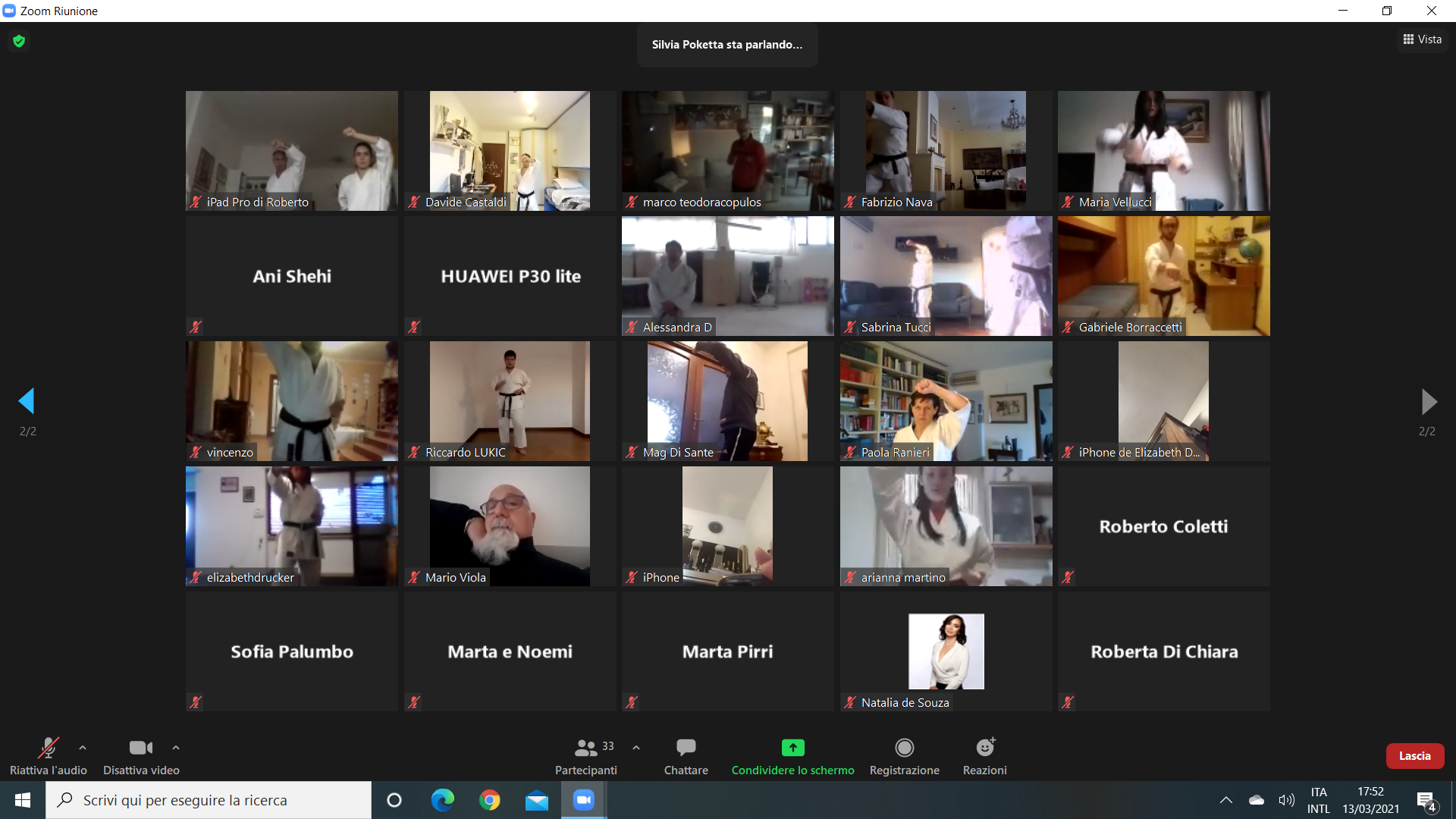Click Paola Ranieri video tile
This screenshot has width=1456, height=819.
946,401
